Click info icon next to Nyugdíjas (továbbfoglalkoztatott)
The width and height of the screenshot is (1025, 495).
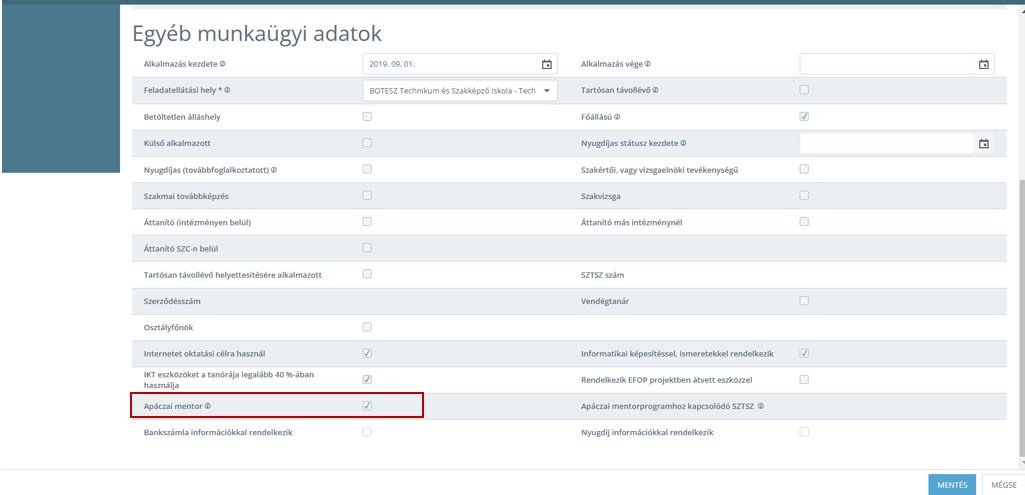tap(275, 169)
